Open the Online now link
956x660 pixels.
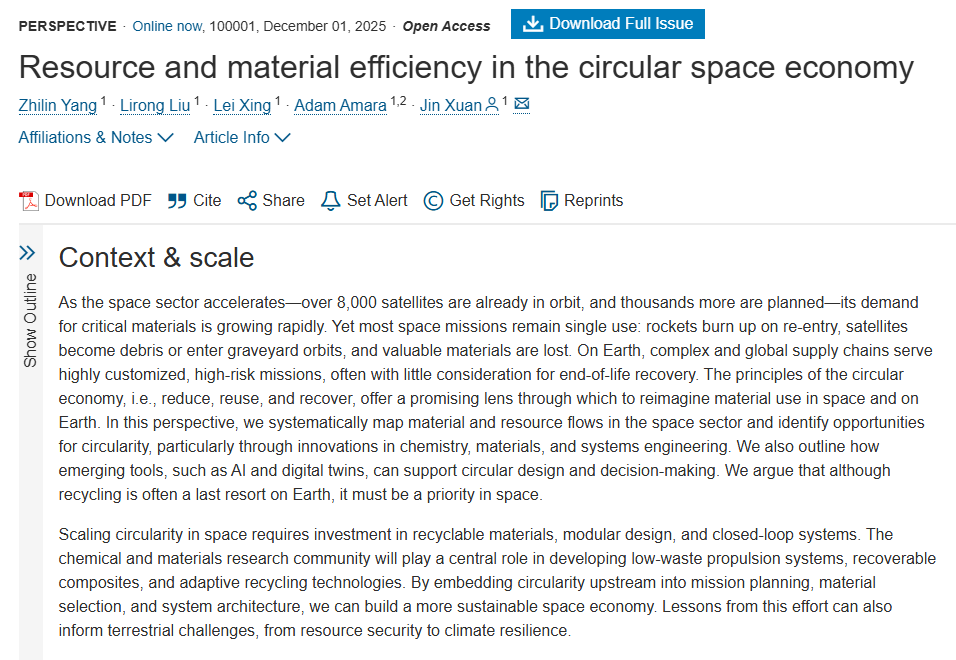[167, 26]
